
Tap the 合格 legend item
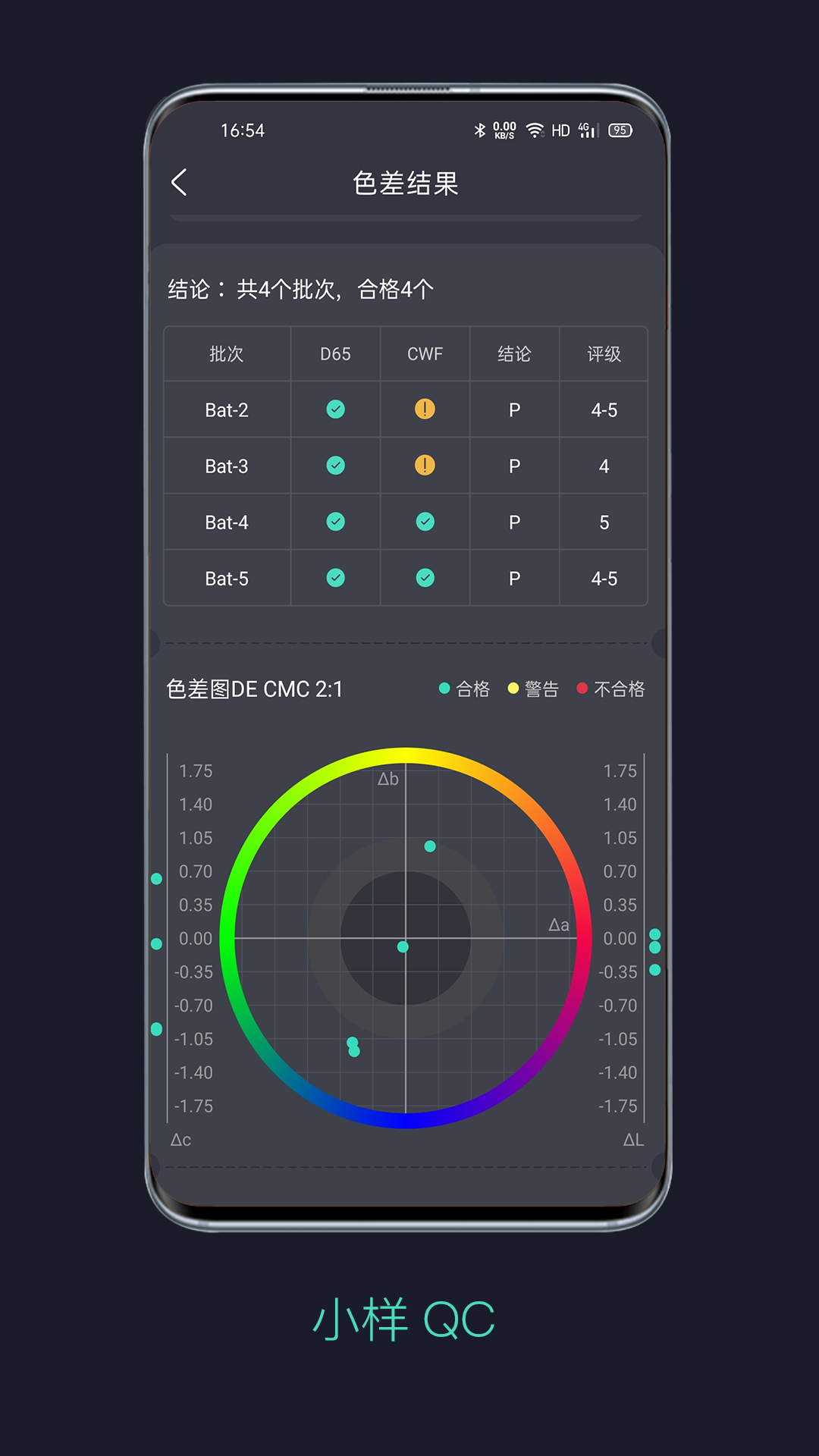click(x=465, y=689)
